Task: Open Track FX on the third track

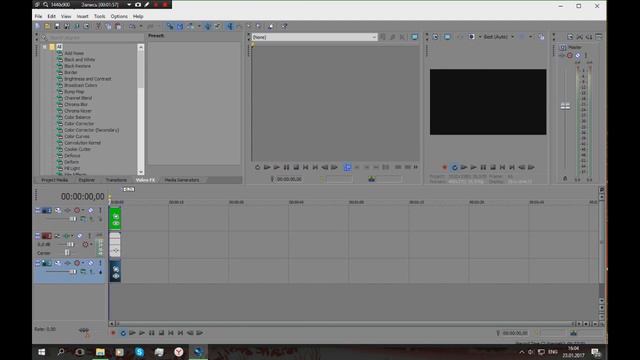Action: (x=67, y=263)
